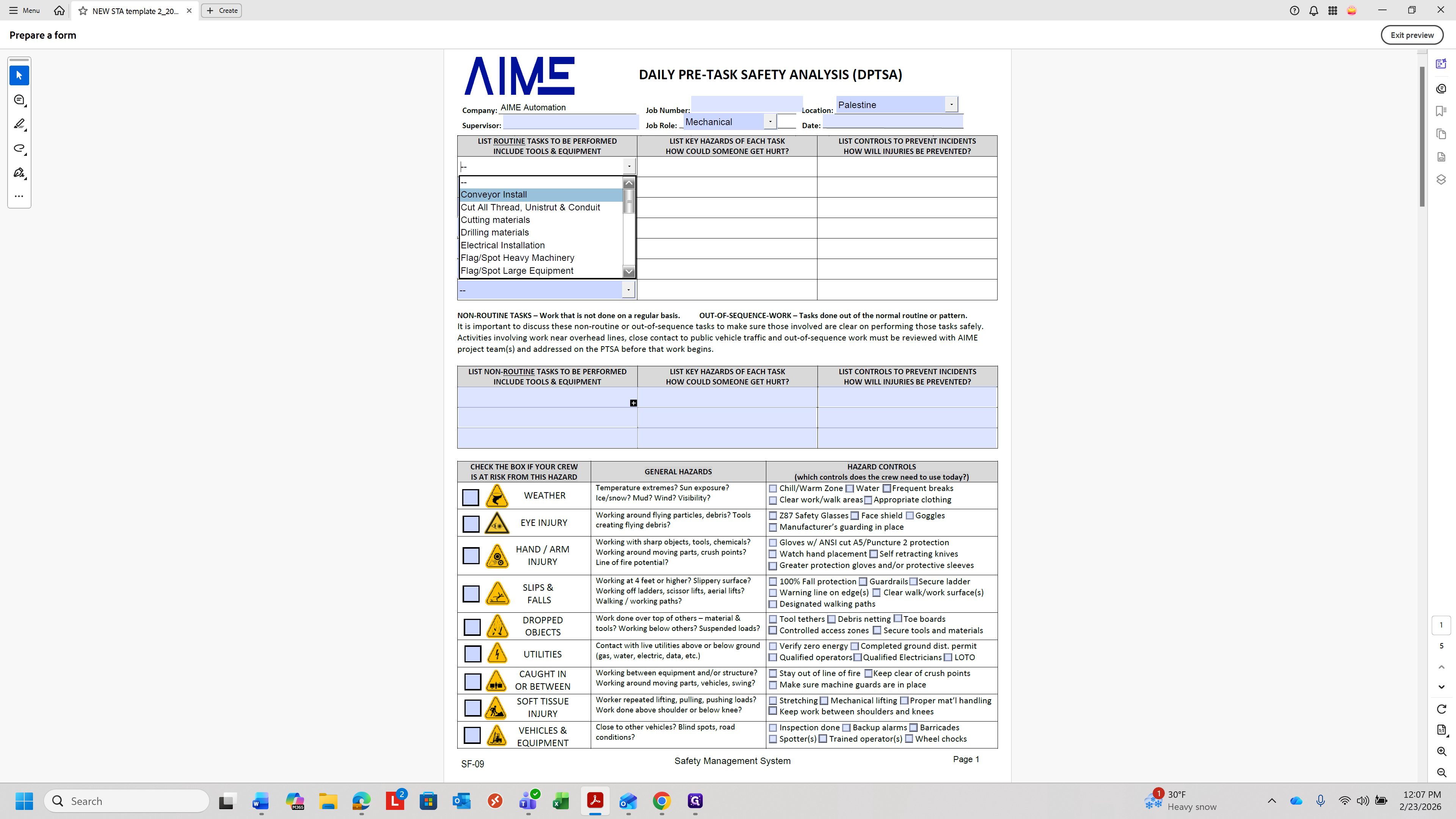Switch to NEW STA template tab
The height and width of the screenshot is (819, 1456).
135,11
